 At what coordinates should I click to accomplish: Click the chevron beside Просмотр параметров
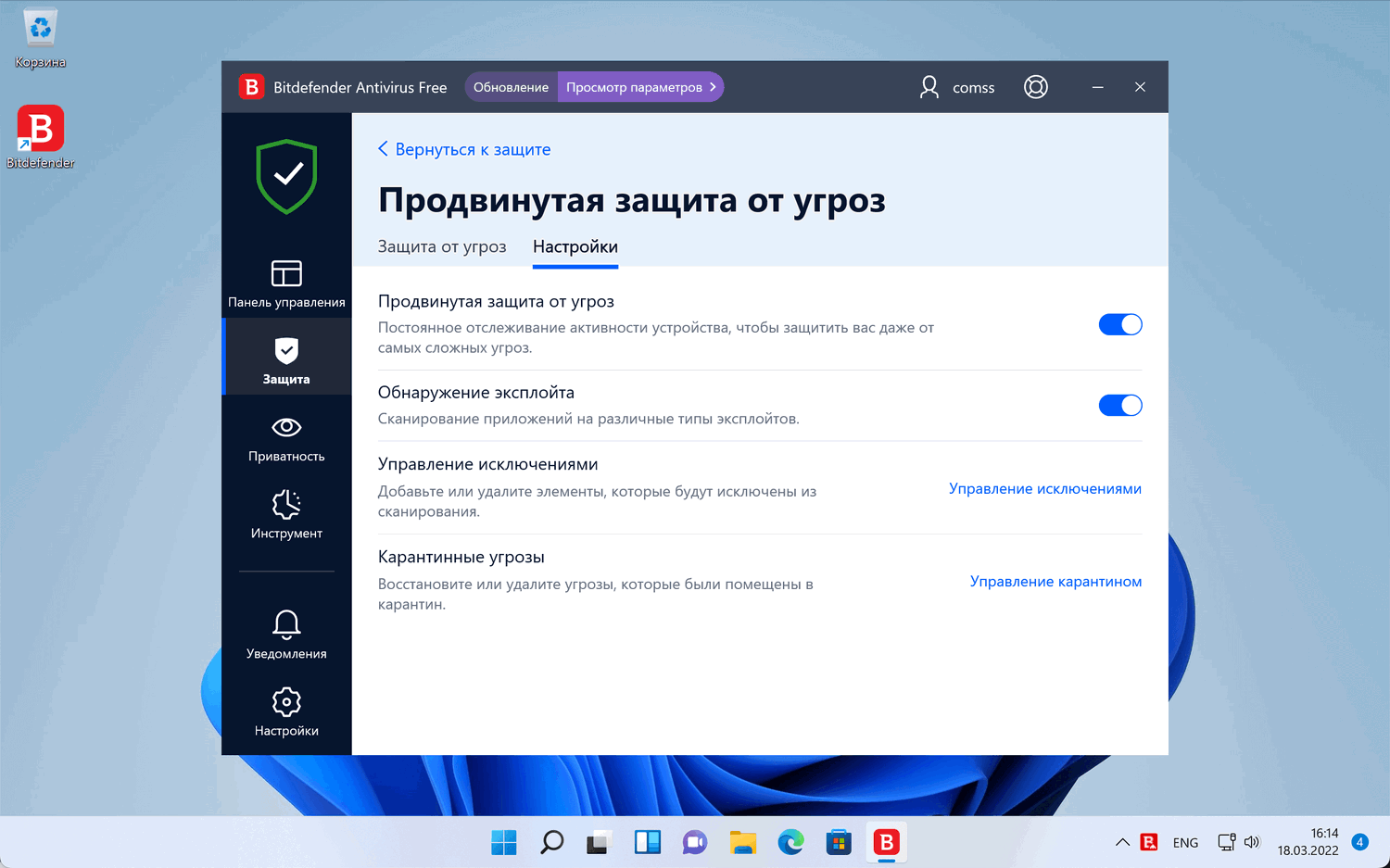click(713, 87)
